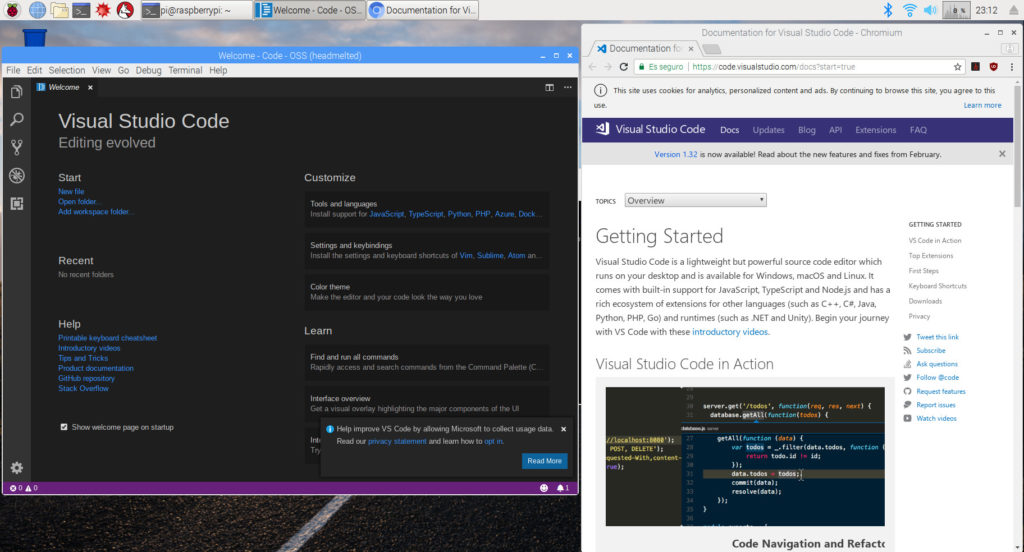The image size is (1024, 552).
Task: Open the Version 1.32 link
Action: click(676, 154)
